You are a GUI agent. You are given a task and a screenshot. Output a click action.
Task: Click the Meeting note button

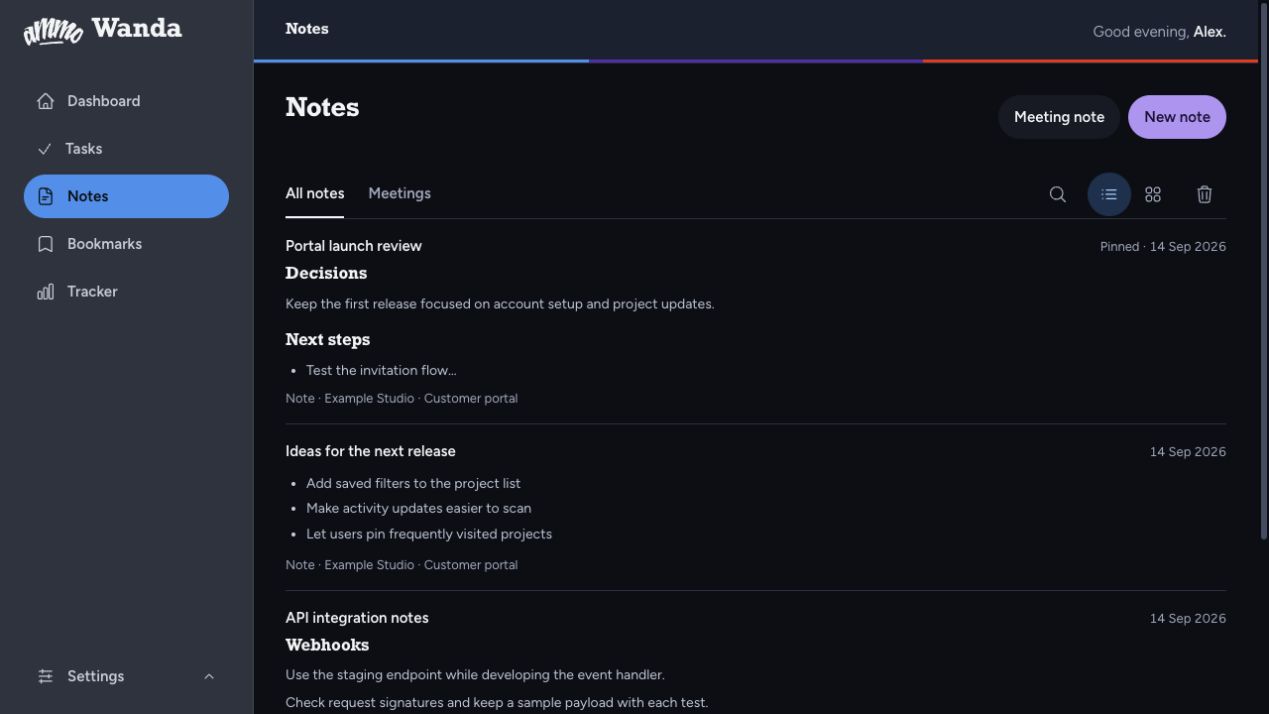1059,117
